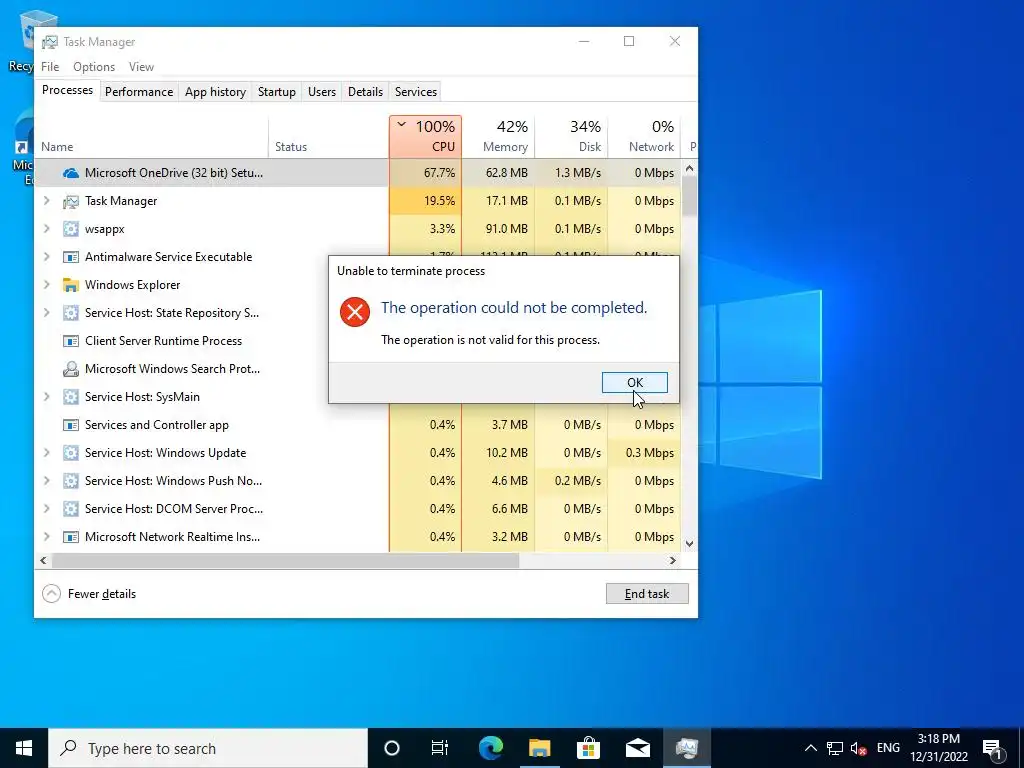This screenshot has height=768, width=1024.
Task: Switch to the Startup tab
Action: click(277, 92)
